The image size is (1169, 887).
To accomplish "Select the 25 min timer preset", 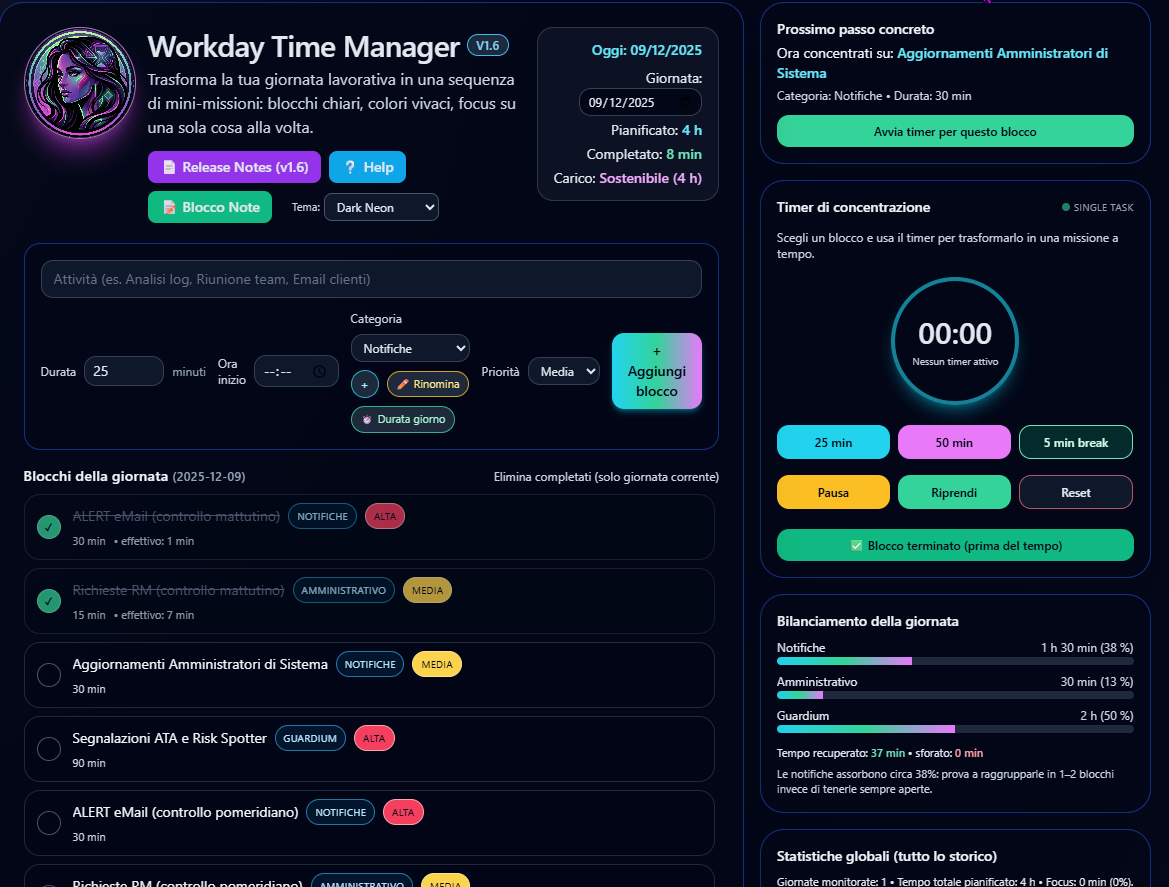I will tap(833, 441).
